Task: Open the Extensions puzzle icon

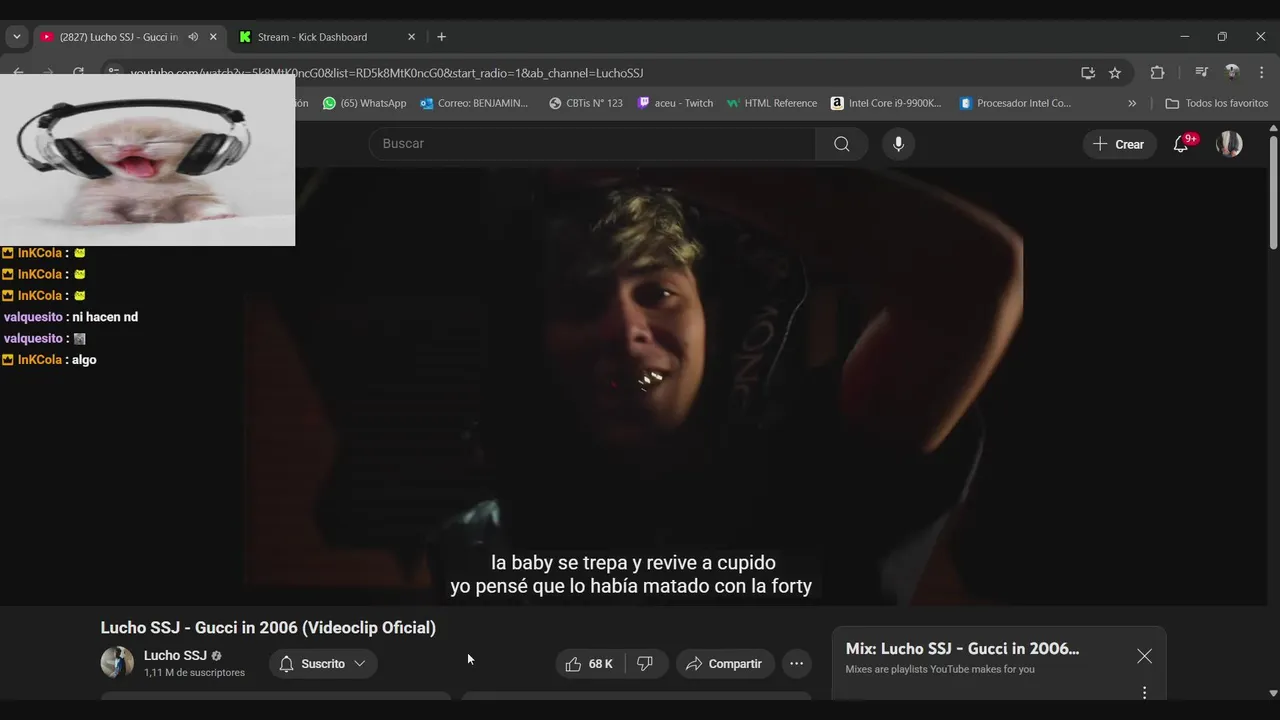Action: click(1157, 73)
